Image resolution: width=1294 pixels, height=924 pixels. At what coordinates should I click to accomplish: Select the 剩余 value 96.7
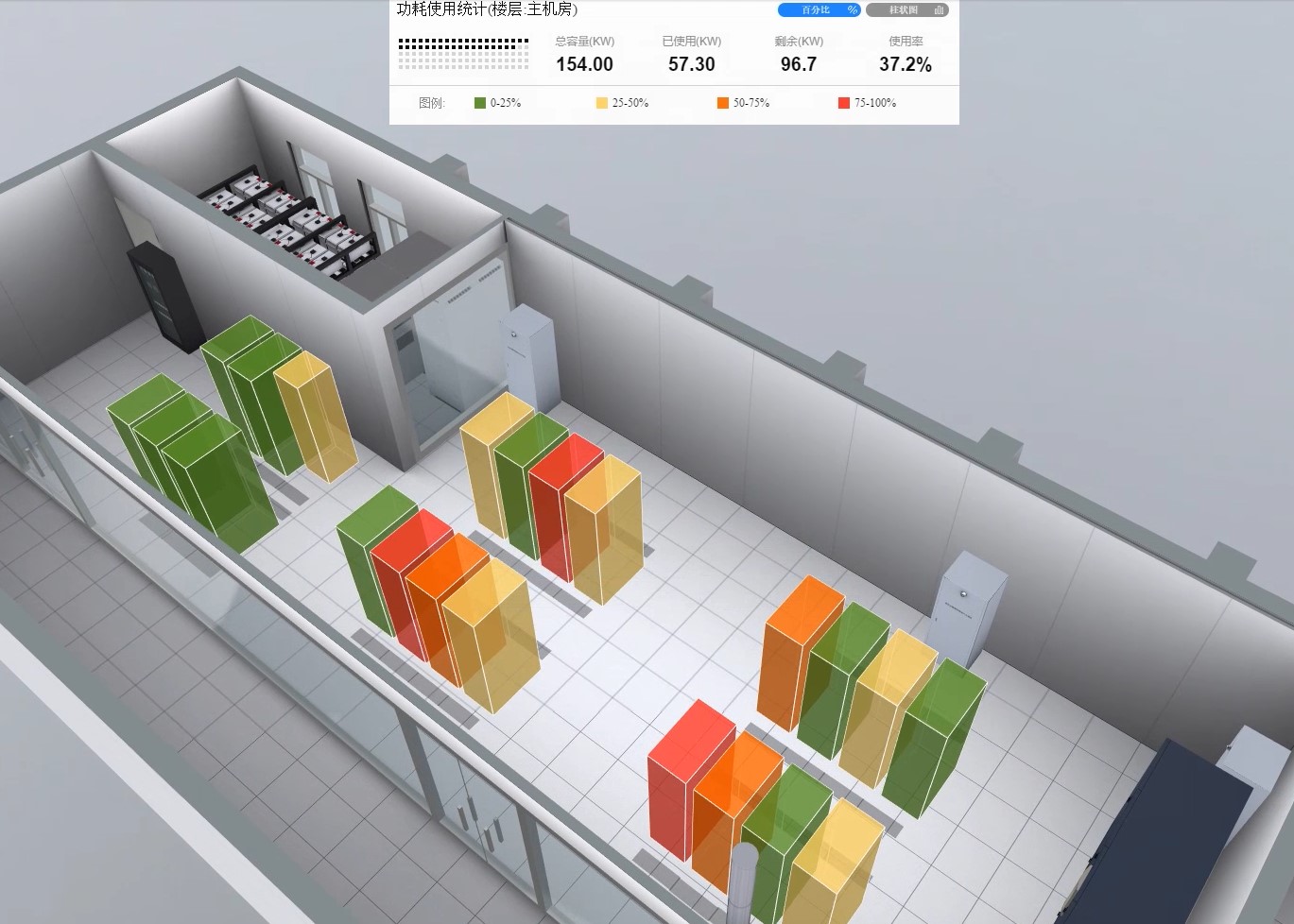799,64
